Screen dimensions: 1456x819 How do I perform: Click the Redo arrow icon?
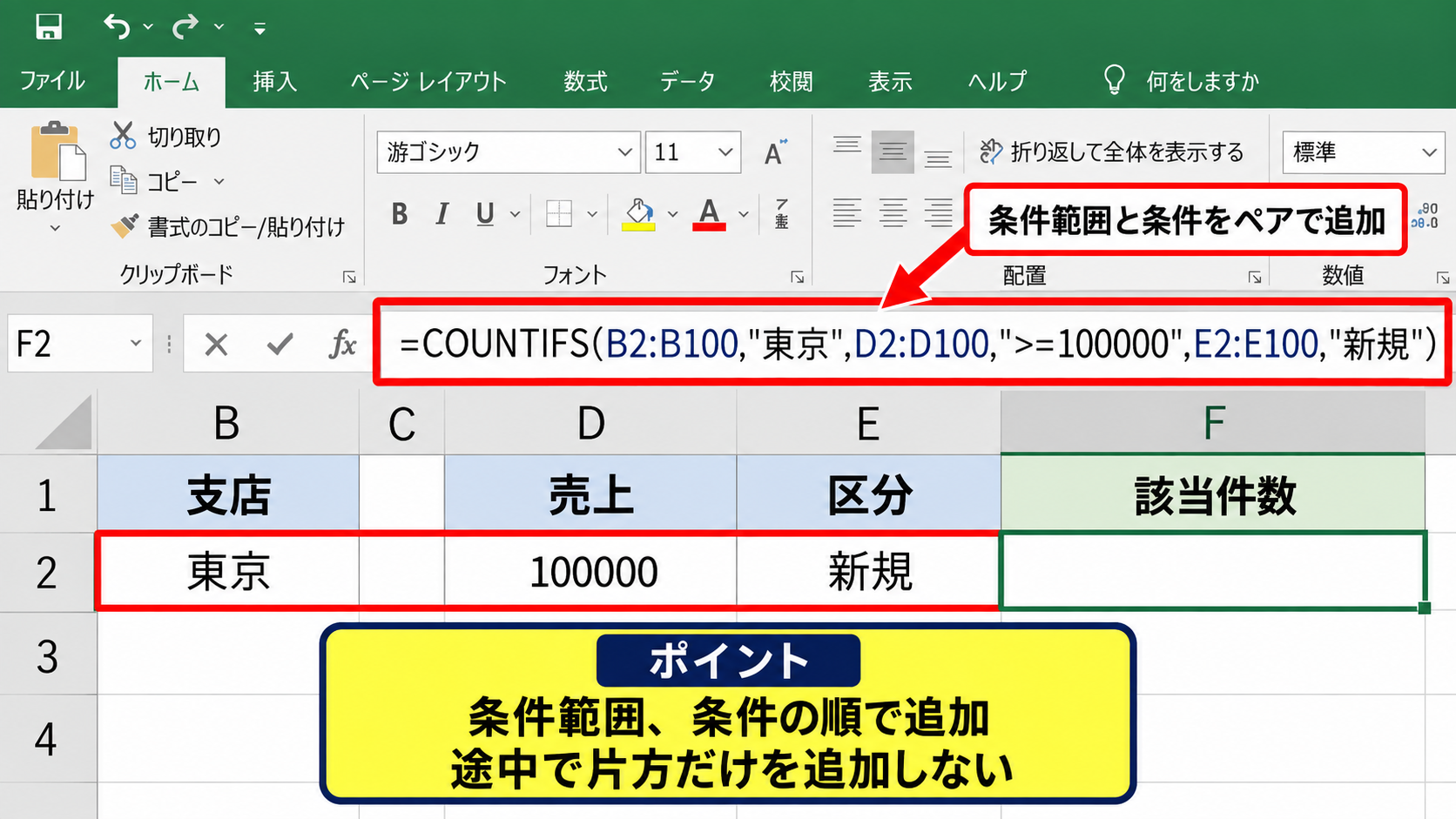point(185,27)
